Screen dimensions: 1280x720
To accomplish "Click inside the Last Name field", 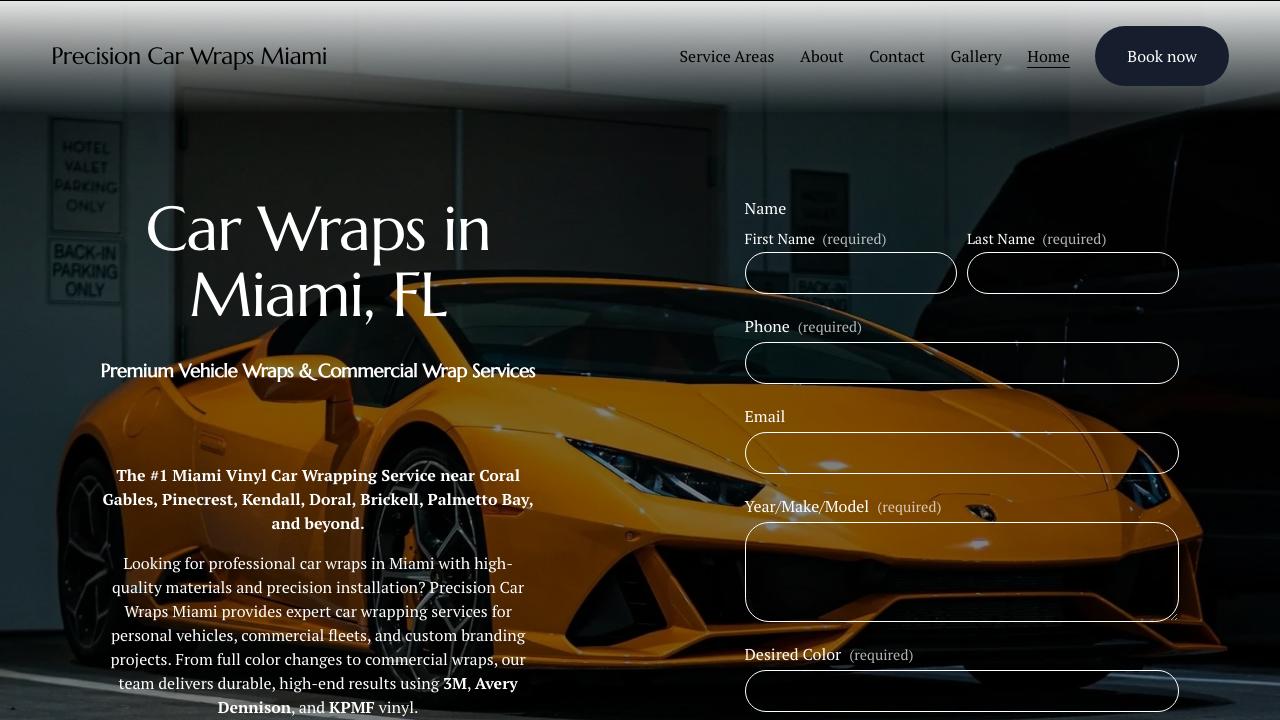I will (x=1072, y=272).
